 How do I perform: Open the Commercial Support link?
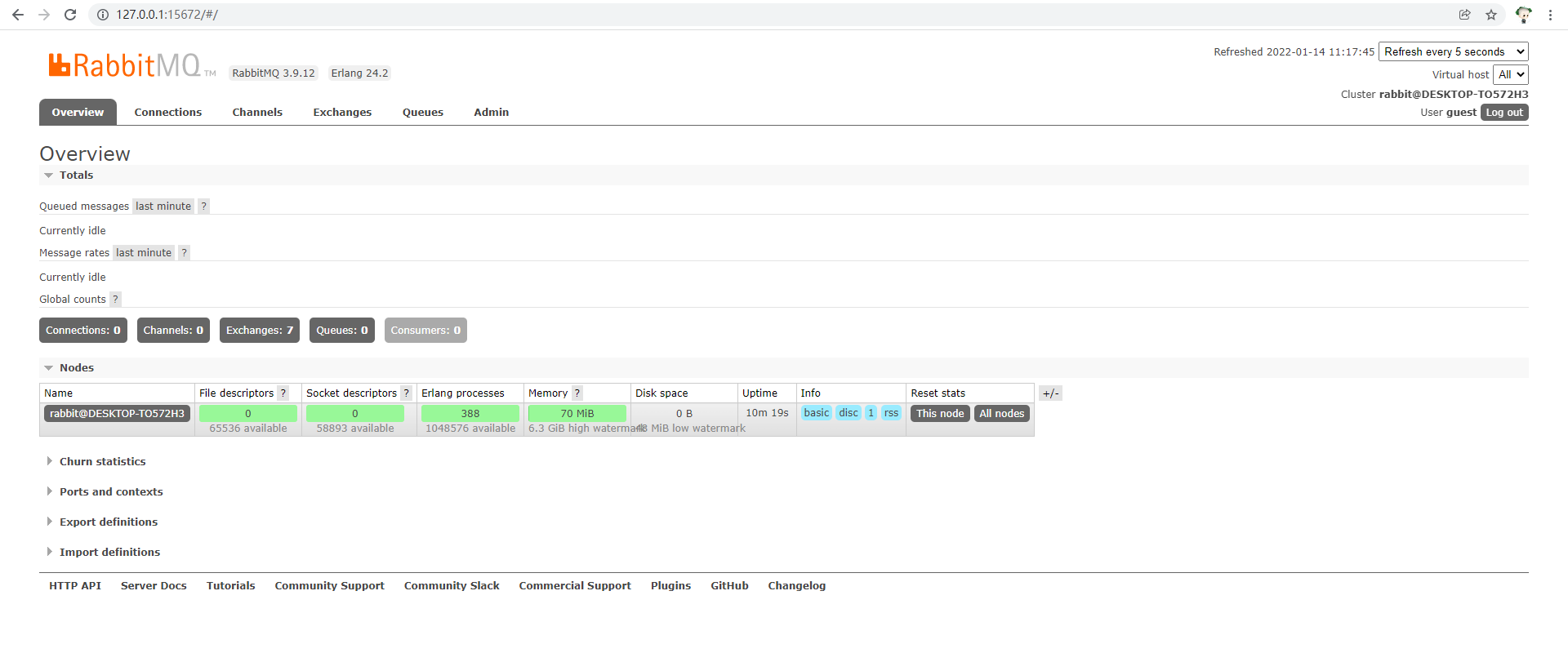575,586
